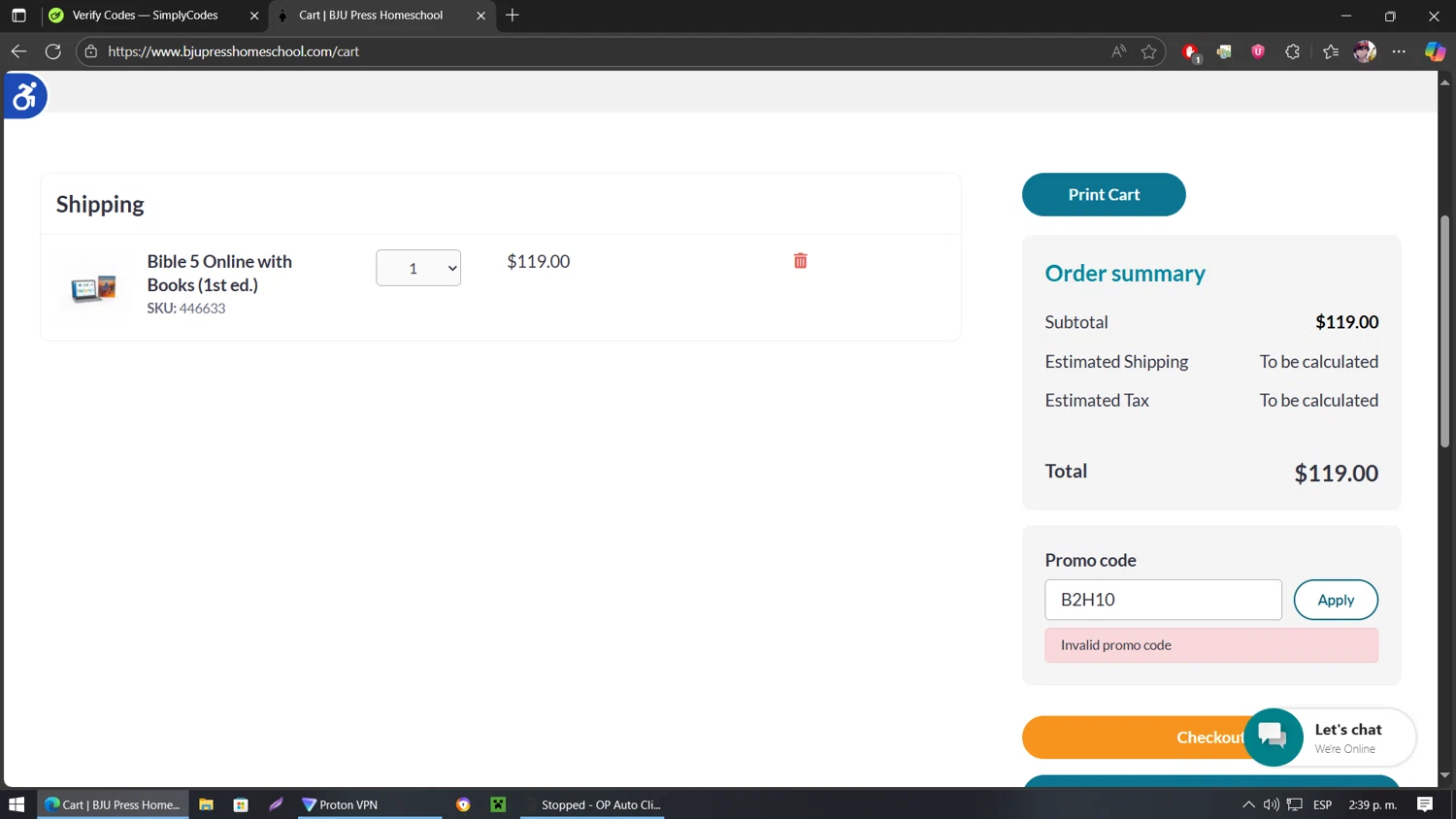Screen dimensions: 1456x819
Task: Click the Bible 5 product thumbnail
Action: [93, 287]
